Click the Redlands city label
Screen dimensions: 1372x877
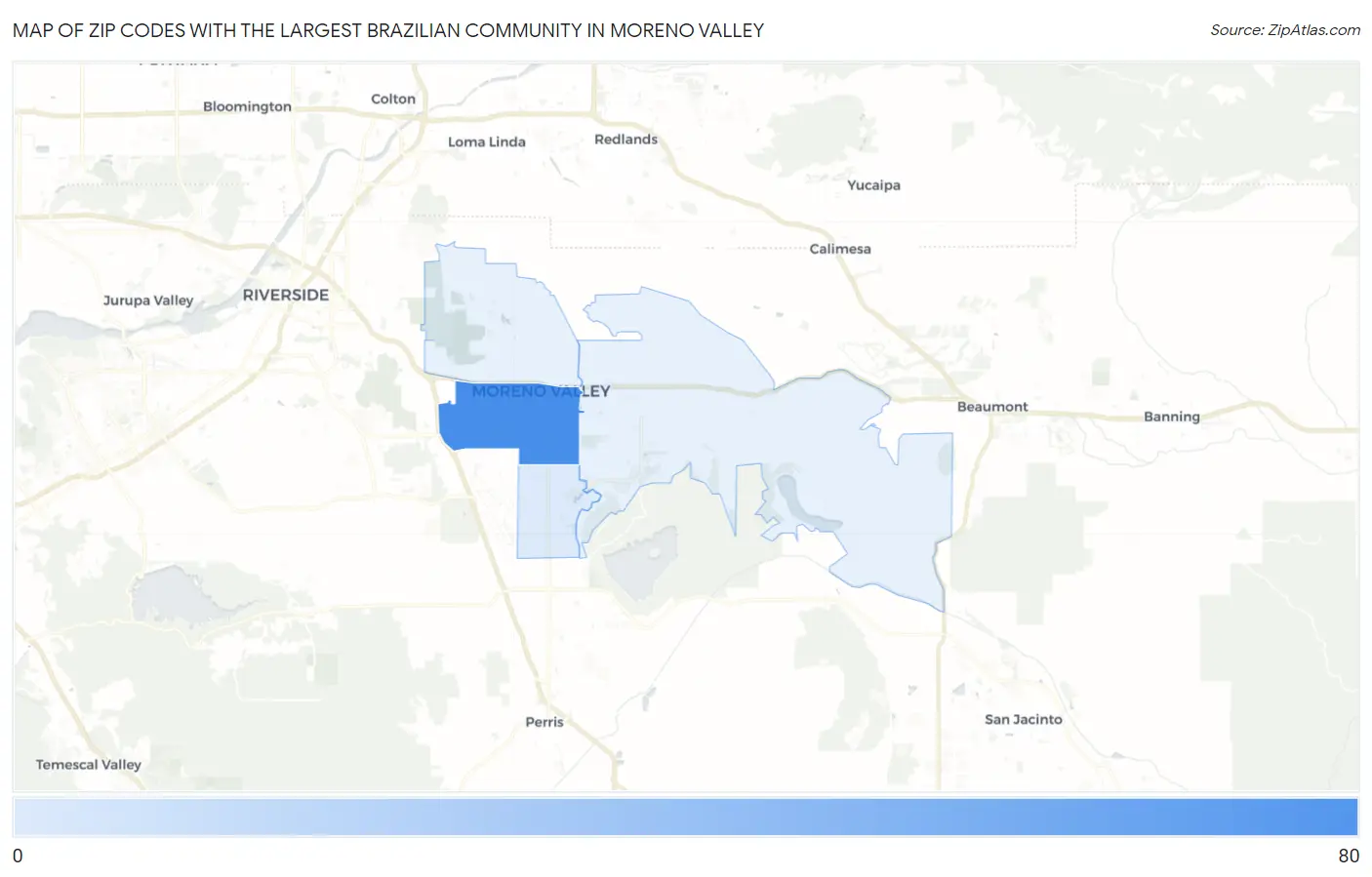625,140
